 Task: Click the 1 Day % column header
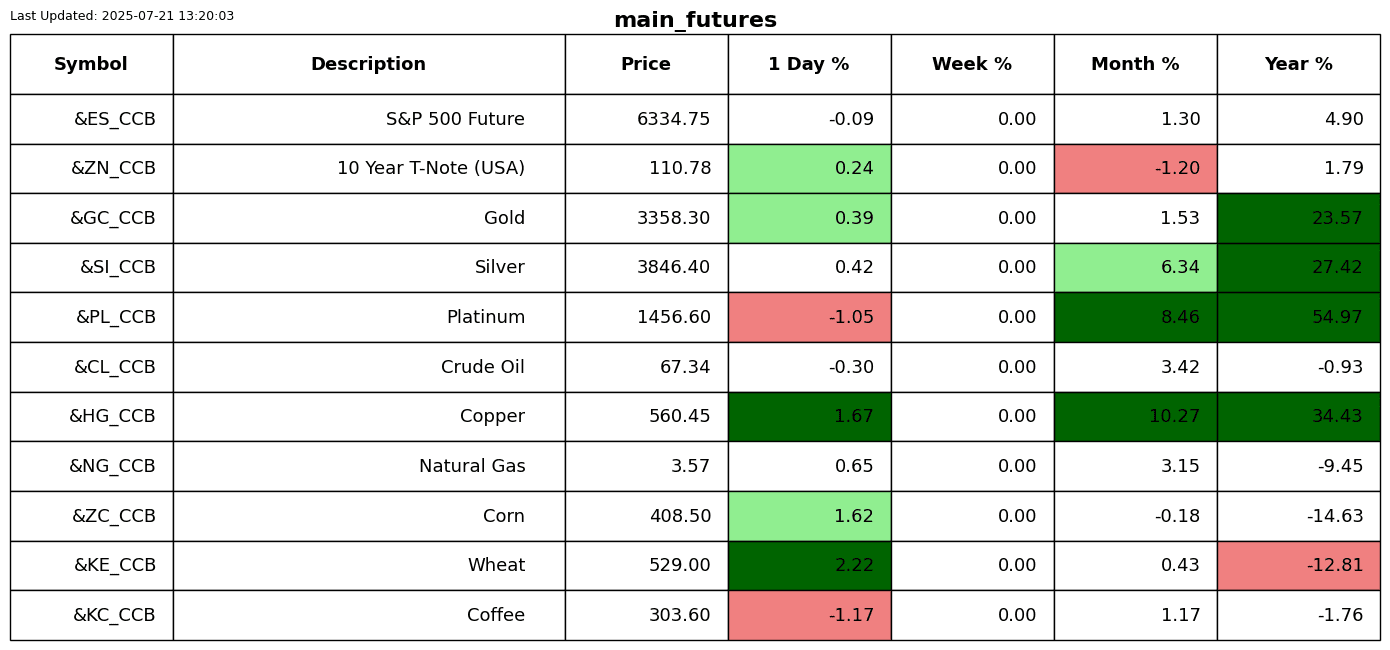tap(809, 64)
